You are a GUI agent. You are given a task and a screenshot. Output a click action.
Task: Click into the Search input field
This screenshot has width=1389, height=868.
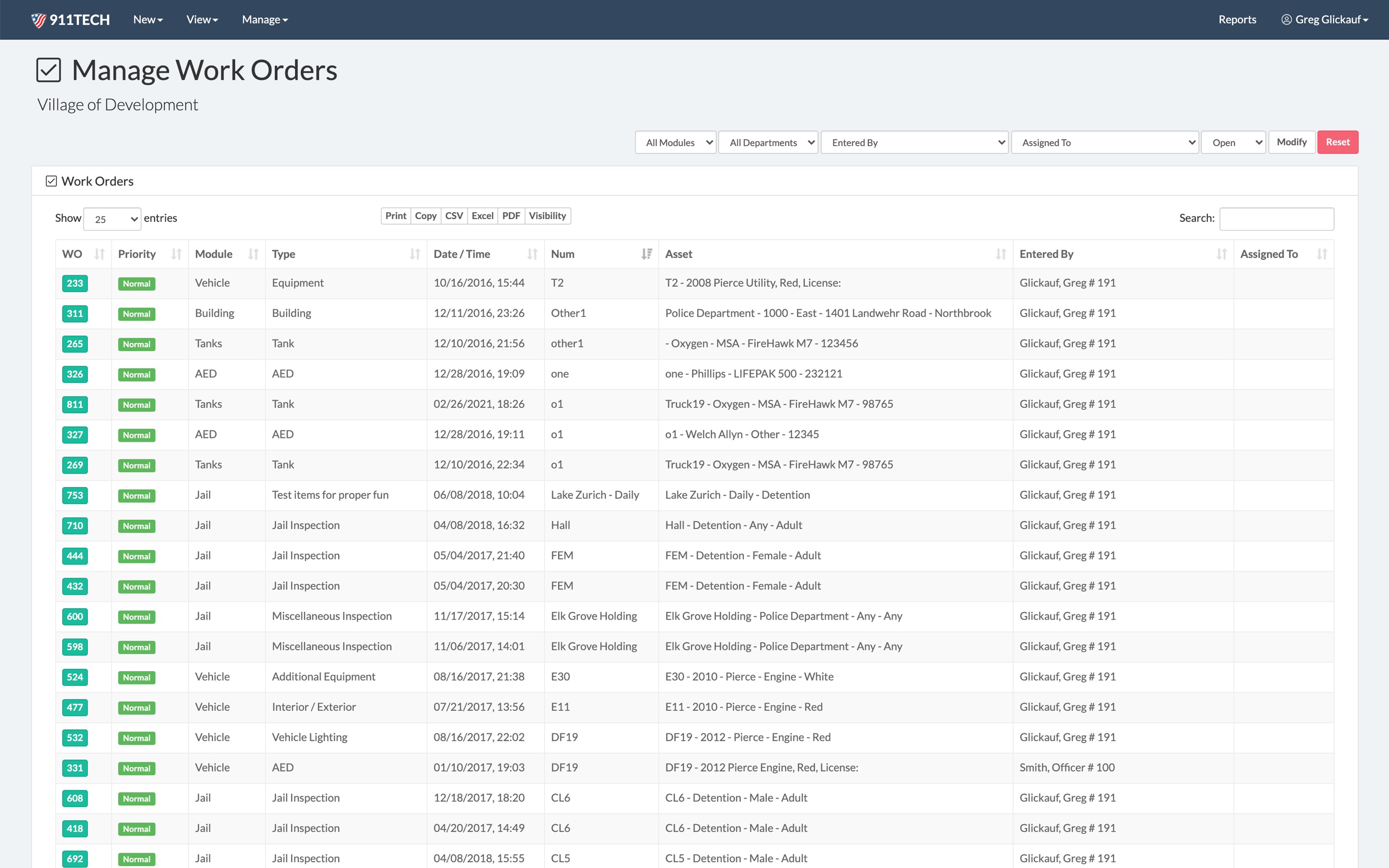[1276, 219]
